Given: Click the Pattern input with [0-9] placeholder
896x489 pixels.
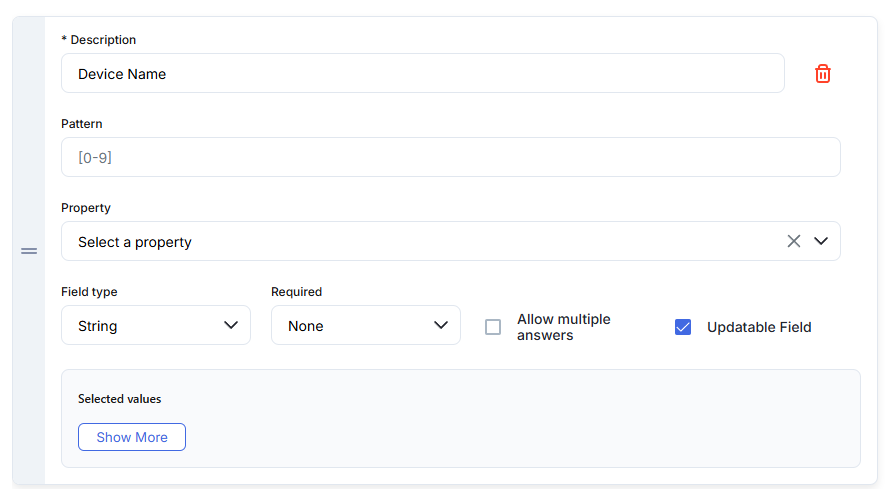Looking at the screenshot, I should [450, 157].
